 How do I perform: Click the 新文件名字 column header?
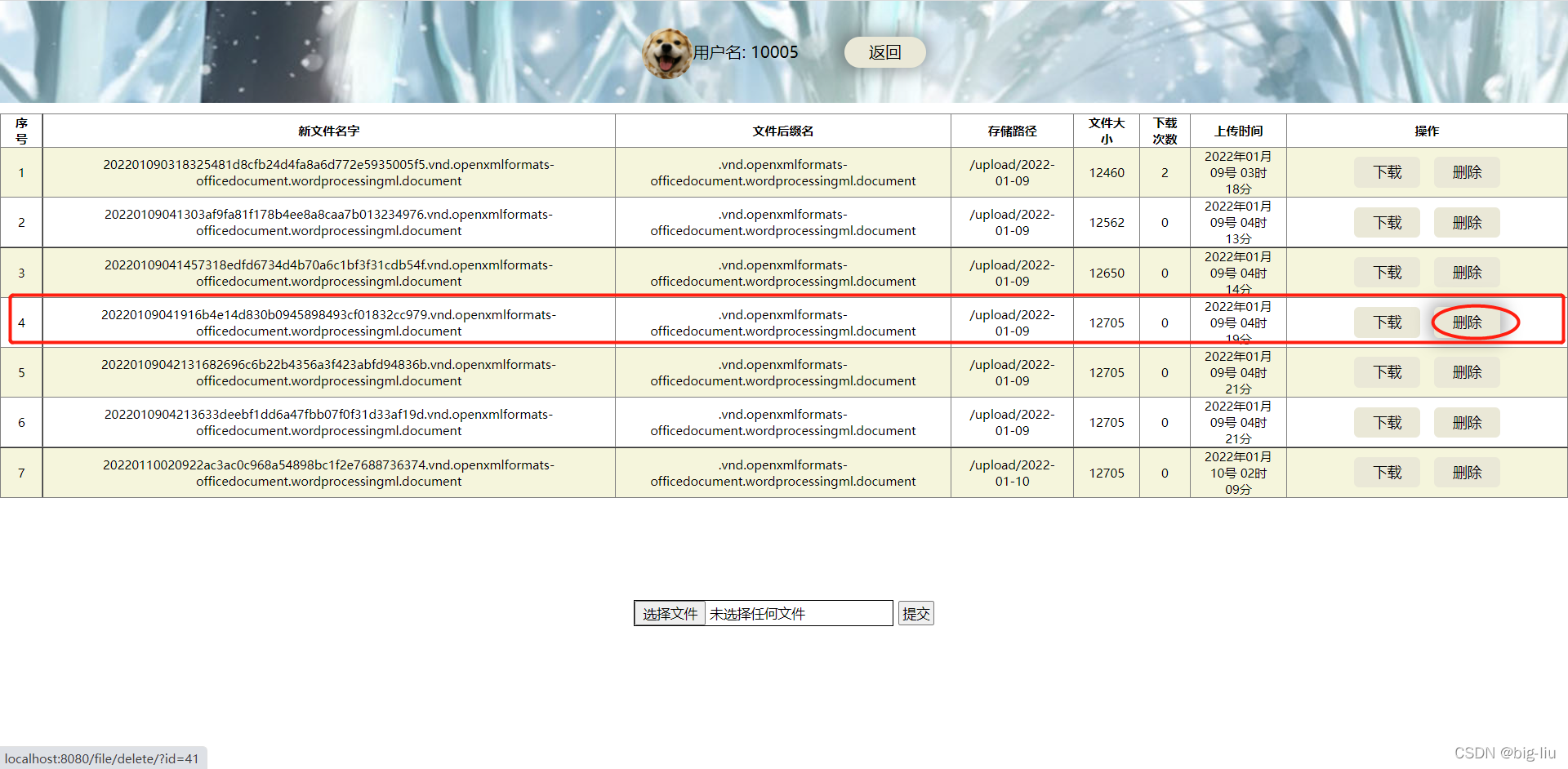pyautogui.click(x=328, y=131)
